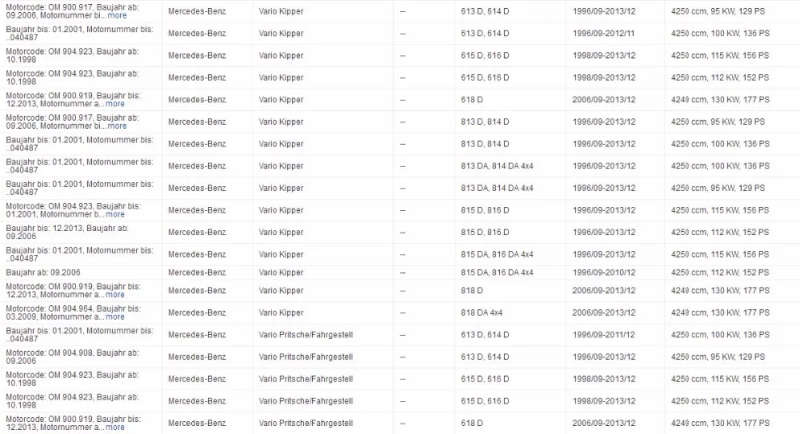Viewport: 800px width, 434px height.
Task: Click Mercedes-Benz in the 818 DA 4x4 row
Action: pos(197,313)
